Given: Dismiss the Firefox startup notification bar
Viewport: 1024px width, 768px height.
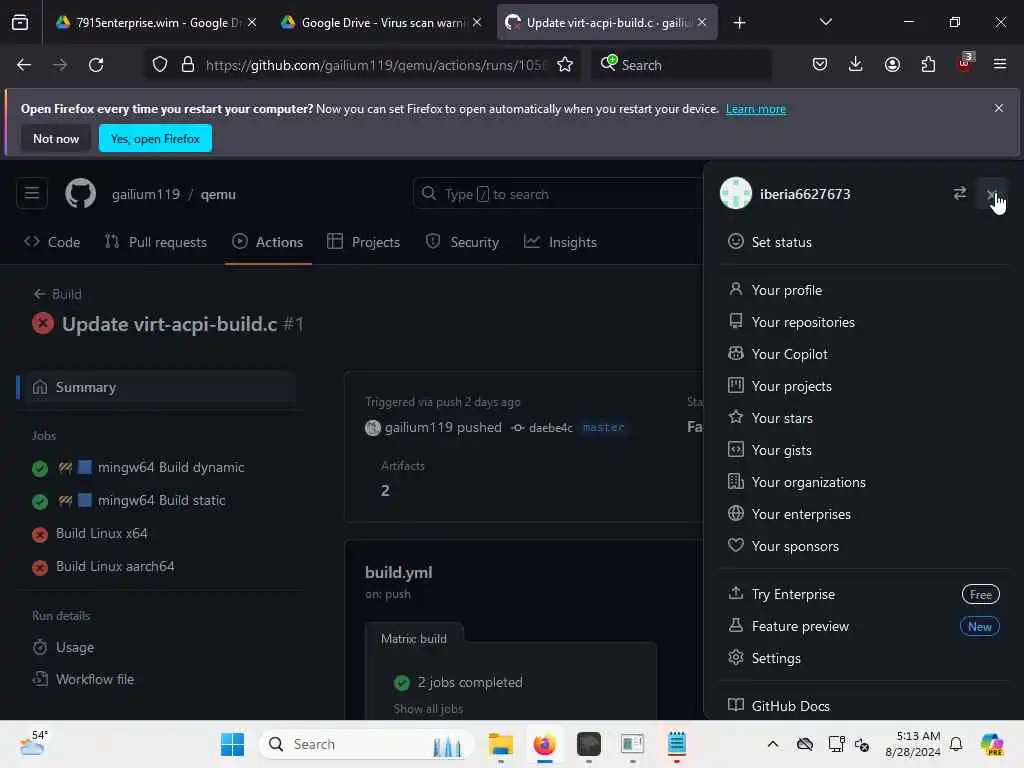Looking at the screenshot, I should point(999,108).
